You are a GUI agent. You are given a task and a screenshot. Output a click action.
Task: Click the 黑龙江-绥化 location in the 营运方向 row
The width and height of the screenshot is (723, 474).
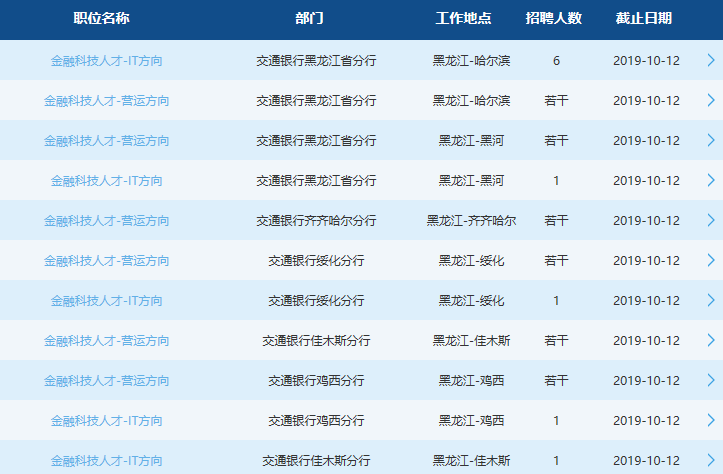471,261
